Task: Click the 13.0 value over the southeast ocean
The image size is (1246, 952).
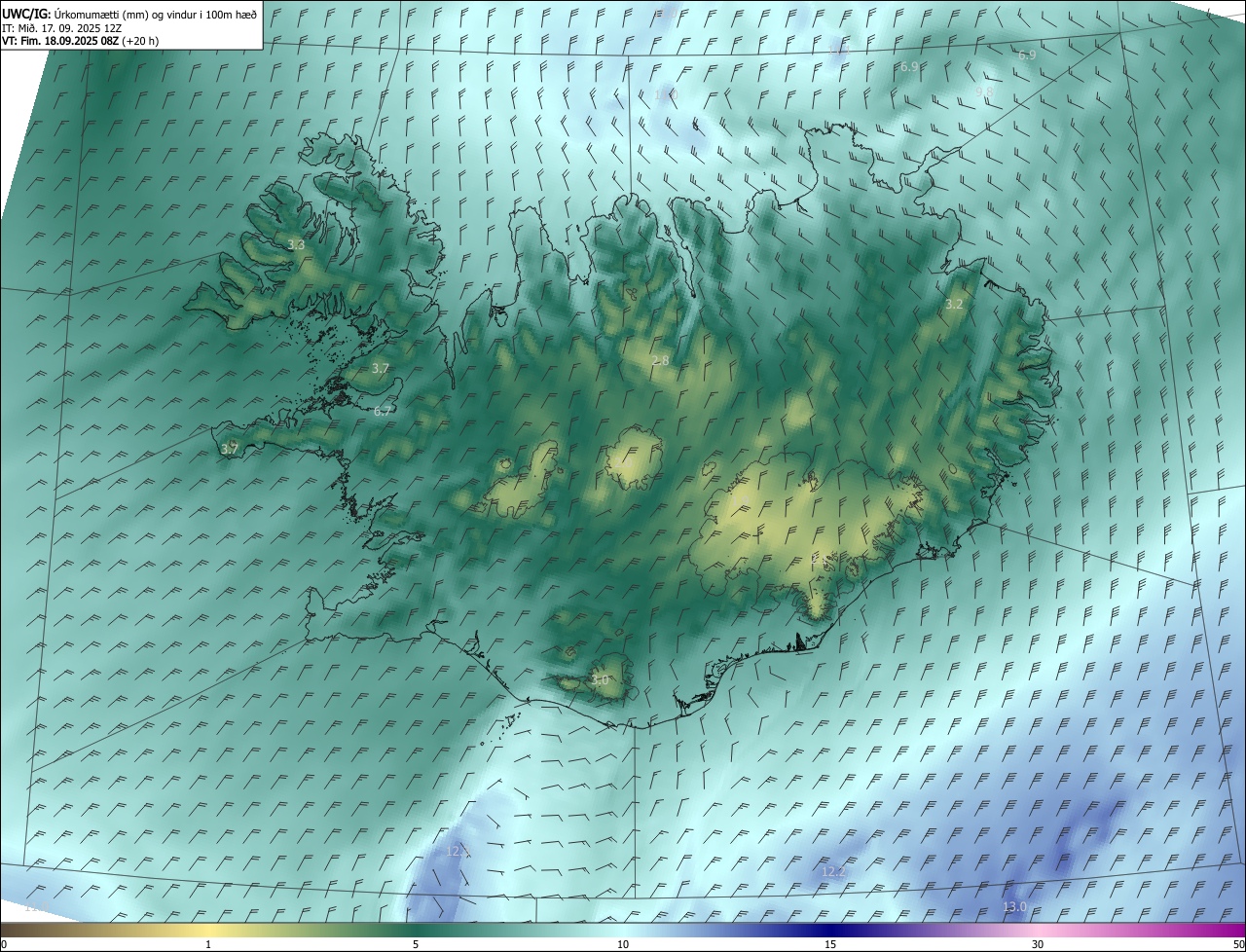Action: 1014,906
